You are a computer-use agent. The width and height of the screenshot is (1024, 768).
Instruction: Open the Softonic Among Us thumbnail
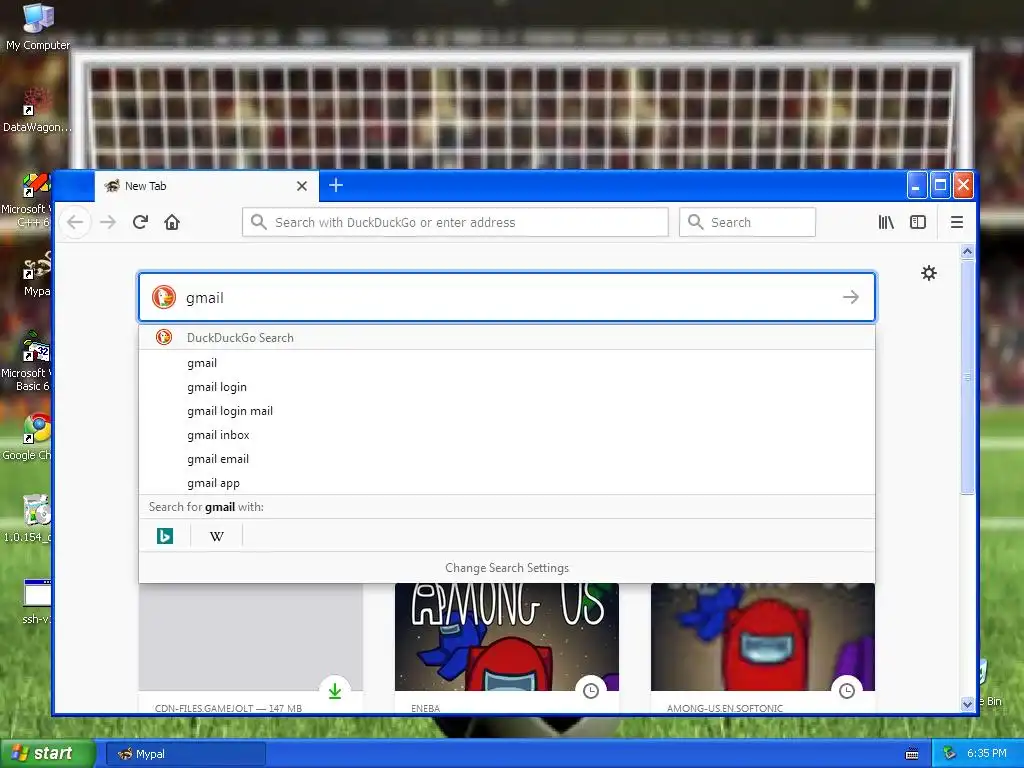pyautogui.click(x=763, y=637)
